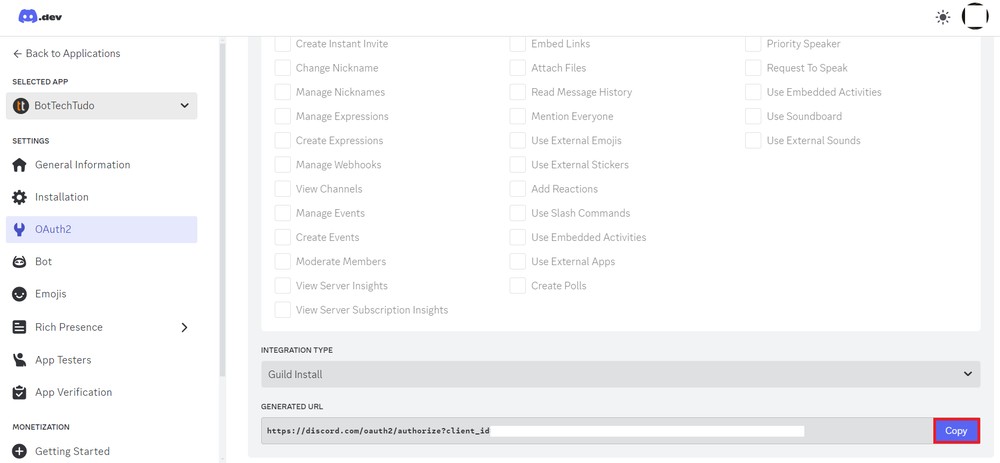
Task: Go to the Getting Started monetization page
Action: 72,451
